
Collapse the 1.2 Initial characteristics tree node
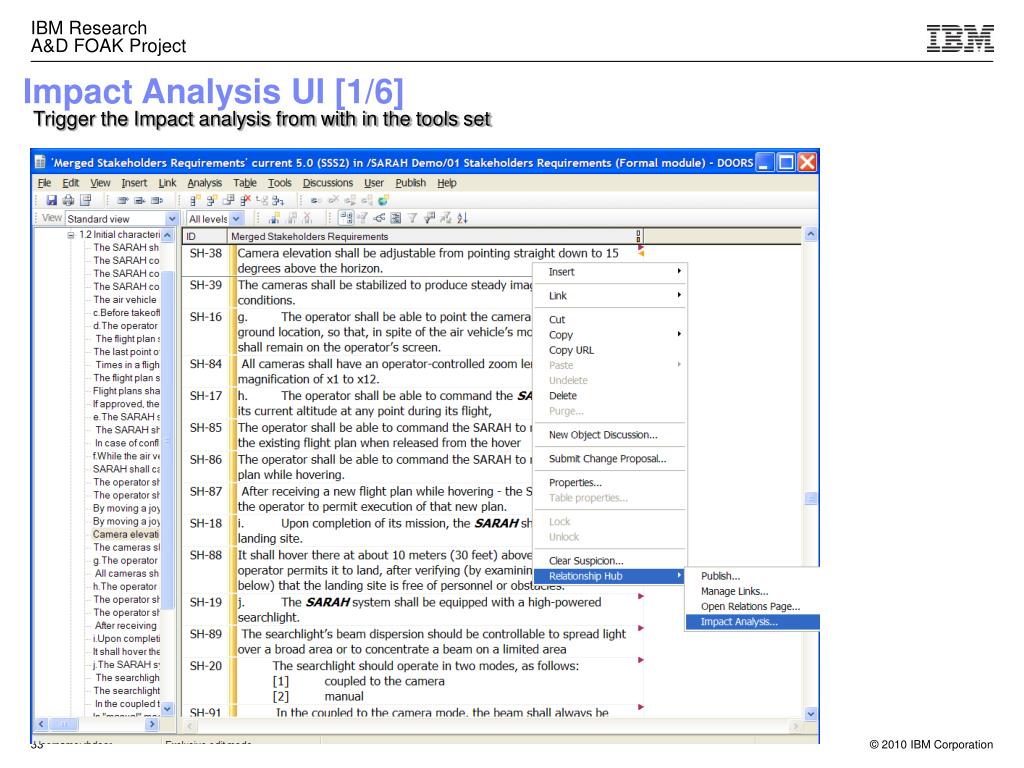71,234
